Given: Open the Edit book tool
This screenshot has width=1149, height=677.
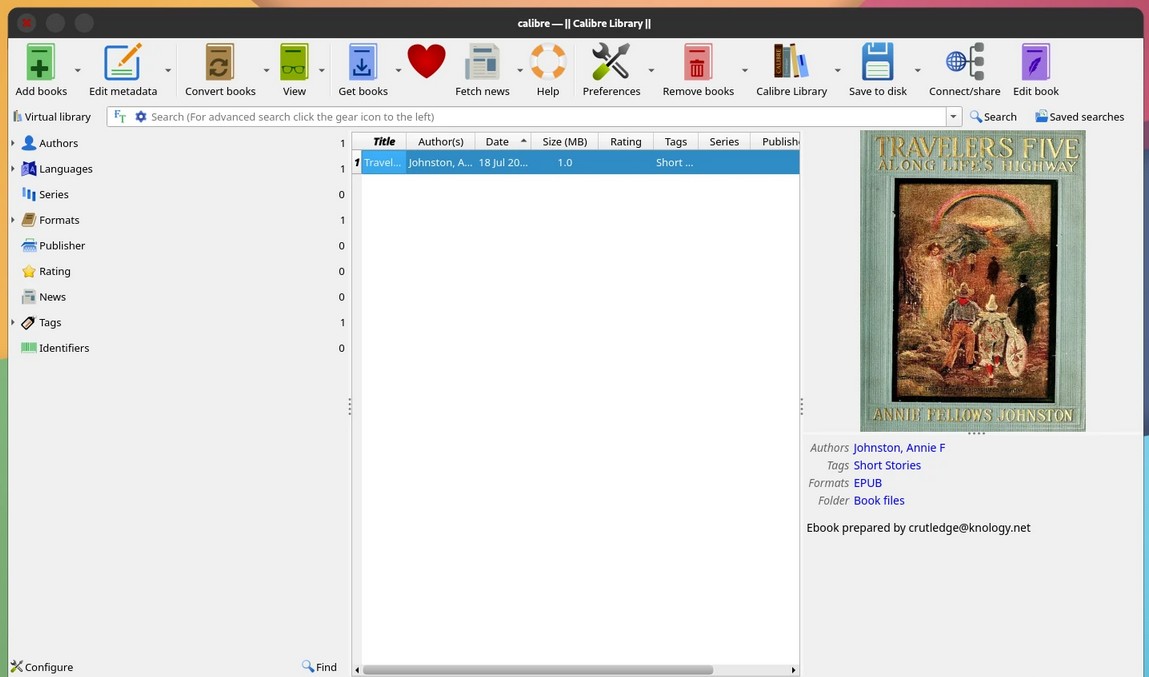Looking at the screenshot, I should (1035, 64).
